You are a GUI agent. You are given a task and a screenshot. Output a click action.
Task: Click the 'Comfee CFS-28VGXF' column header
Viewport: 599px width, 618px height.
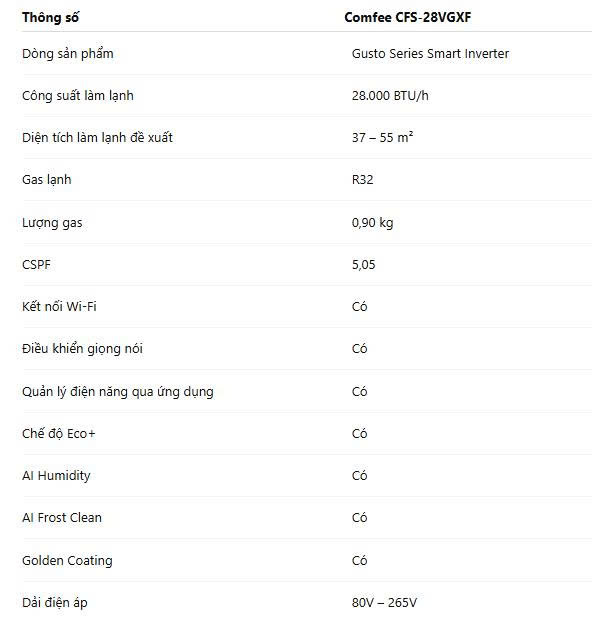click(407, 17)
